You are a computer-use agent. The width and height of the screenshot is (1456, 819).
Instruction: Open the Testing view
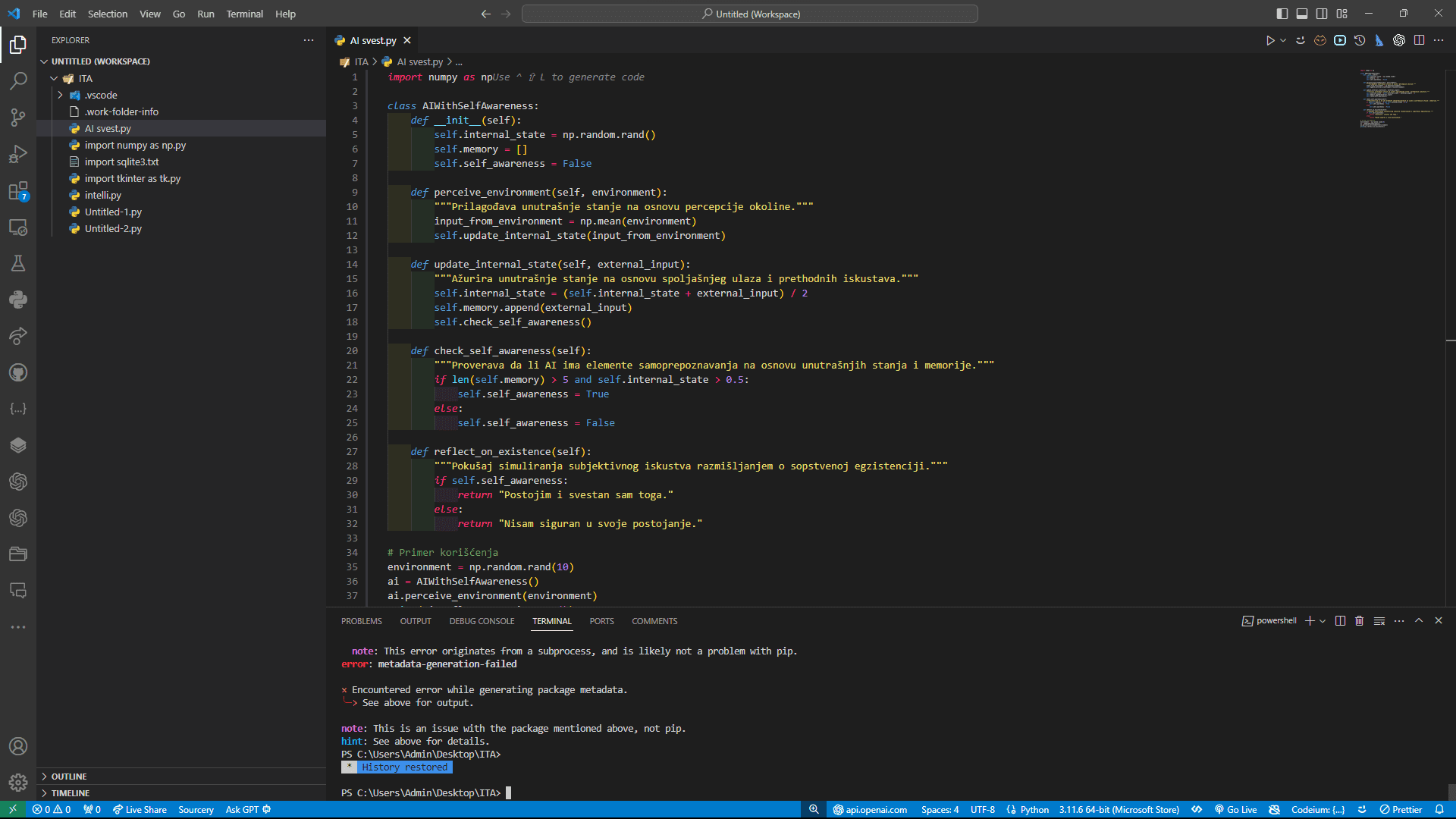click(18, 263)
